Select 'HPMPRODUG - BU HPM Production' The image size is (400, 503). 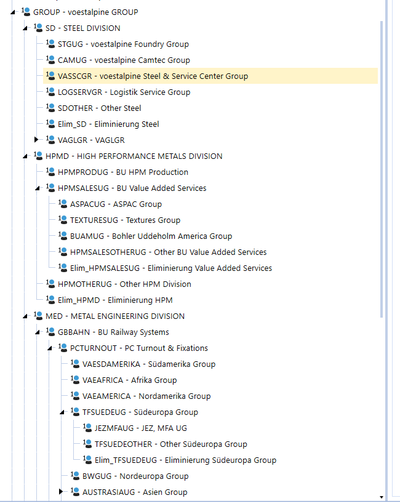123,172
